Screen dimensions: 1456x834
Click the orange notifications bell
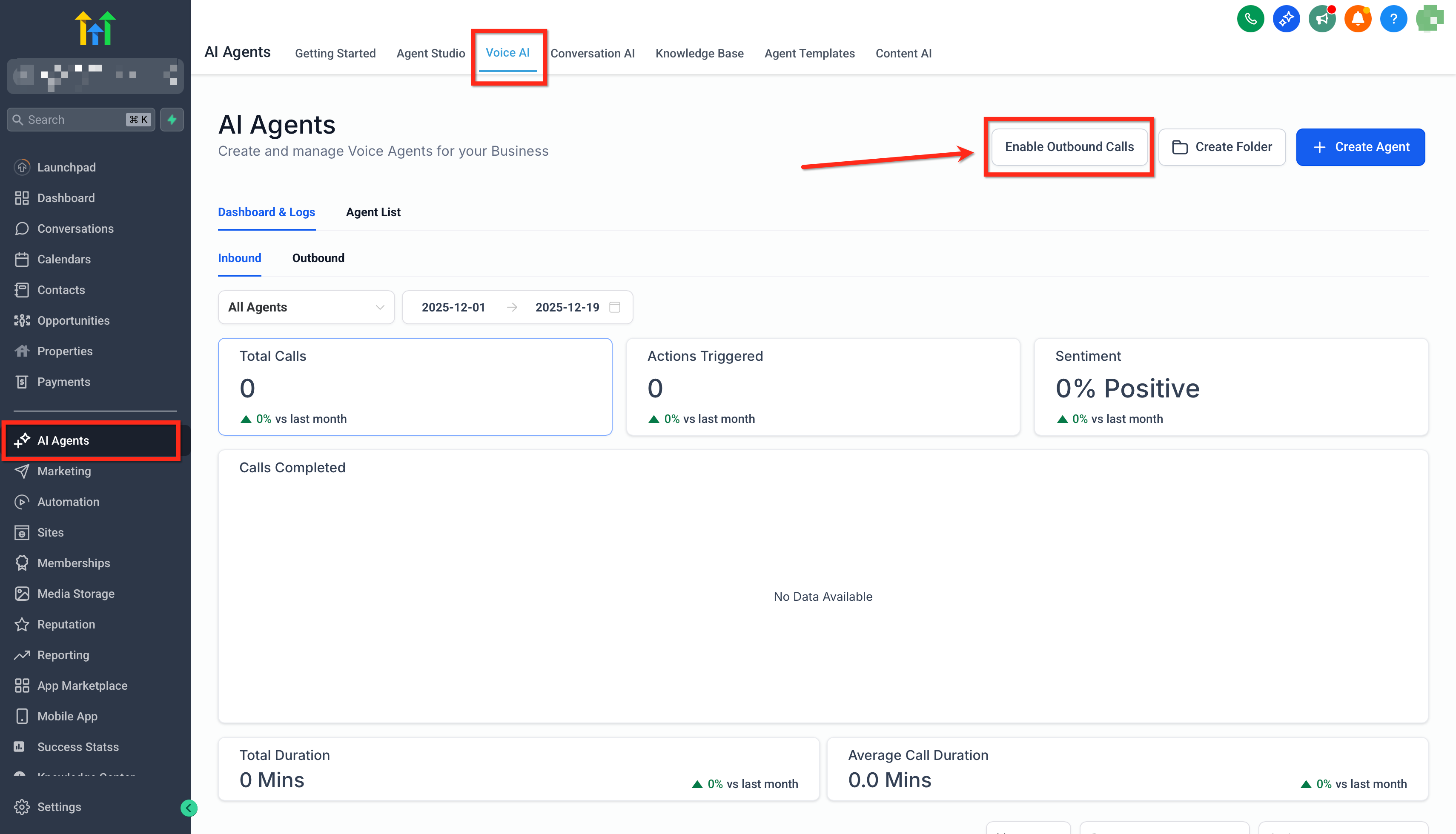coord(1358,19)
